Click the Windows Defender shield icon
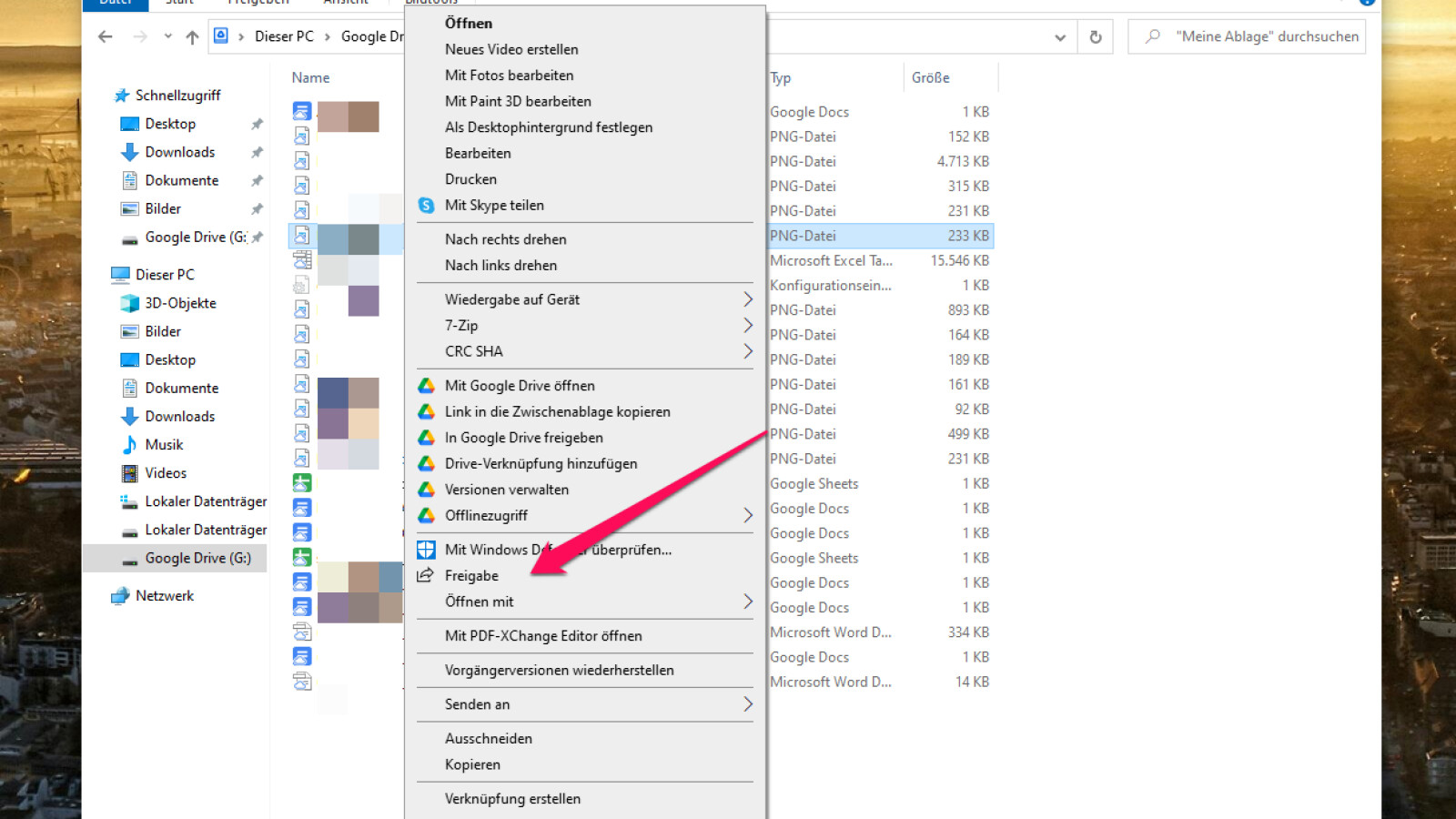Screen dimensions: 1456x819 coord(426,550)
